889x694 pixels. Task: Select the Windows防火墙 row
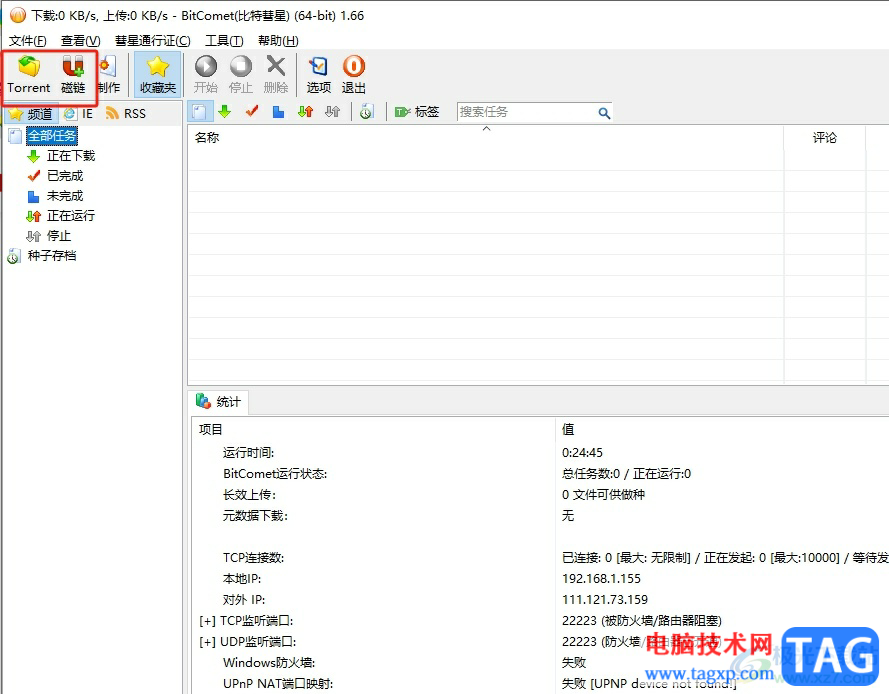coord(541,663)
